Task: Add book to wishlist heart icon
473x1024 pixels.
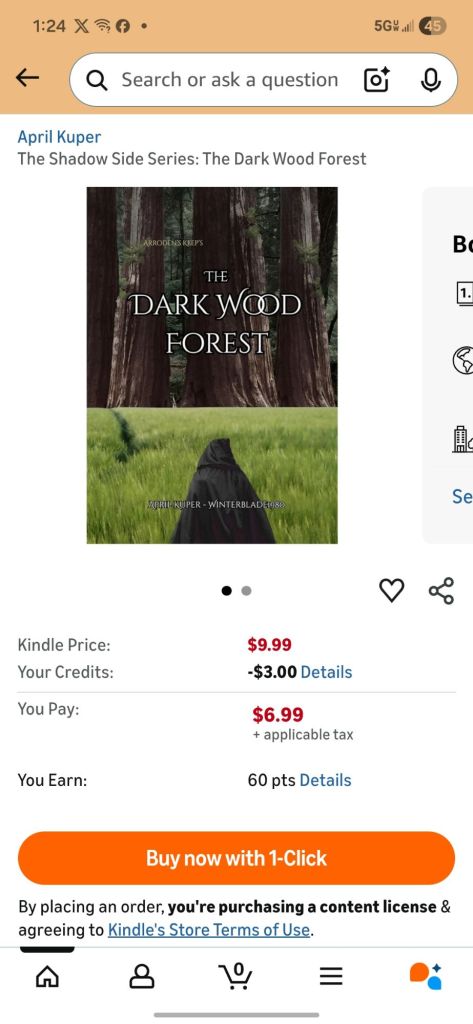Action: [391, 590]
